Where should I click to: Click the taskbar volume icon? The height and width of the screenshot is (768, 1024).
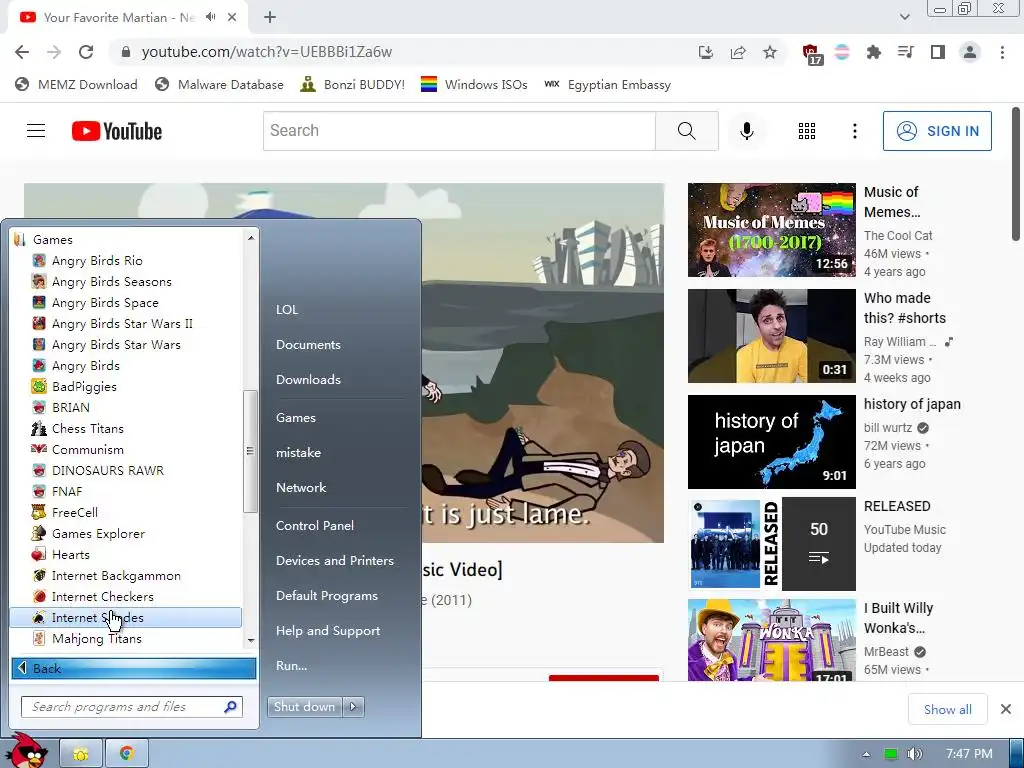point(915,754)
